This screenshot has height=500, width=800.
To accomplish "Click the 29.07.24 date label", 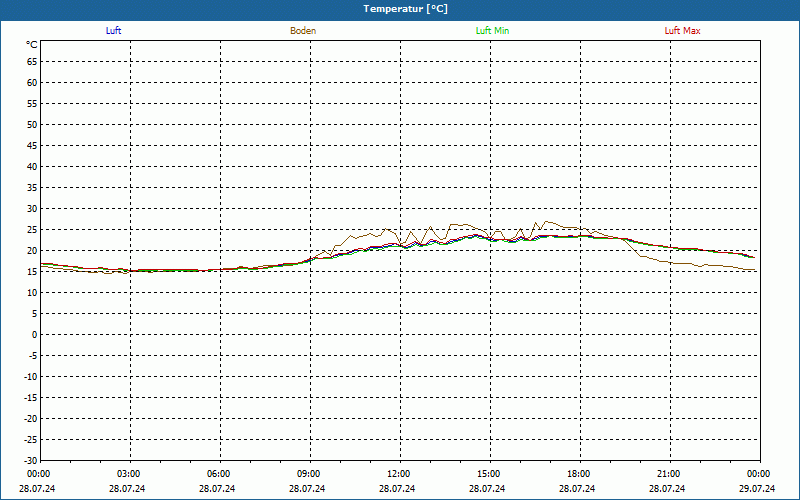I will point(757,488).
